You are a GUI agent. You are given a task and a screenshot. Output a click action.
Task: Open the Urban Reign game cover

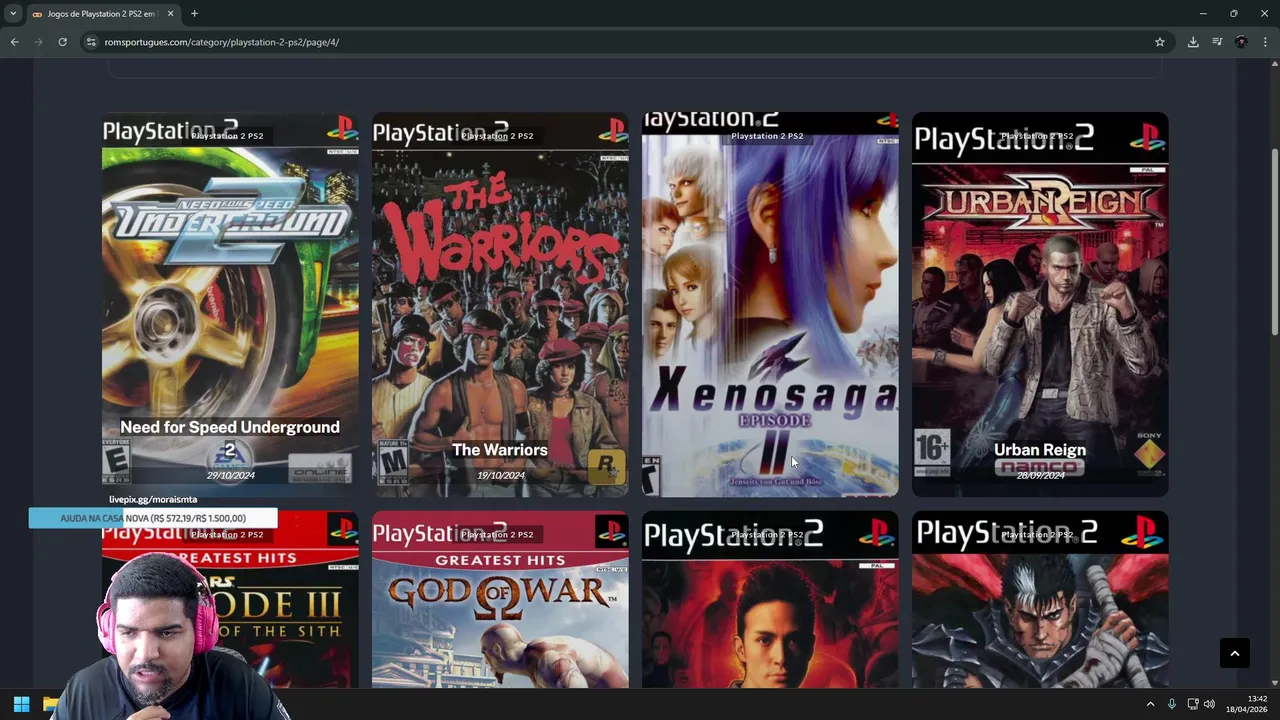(x=1040, y=304)
